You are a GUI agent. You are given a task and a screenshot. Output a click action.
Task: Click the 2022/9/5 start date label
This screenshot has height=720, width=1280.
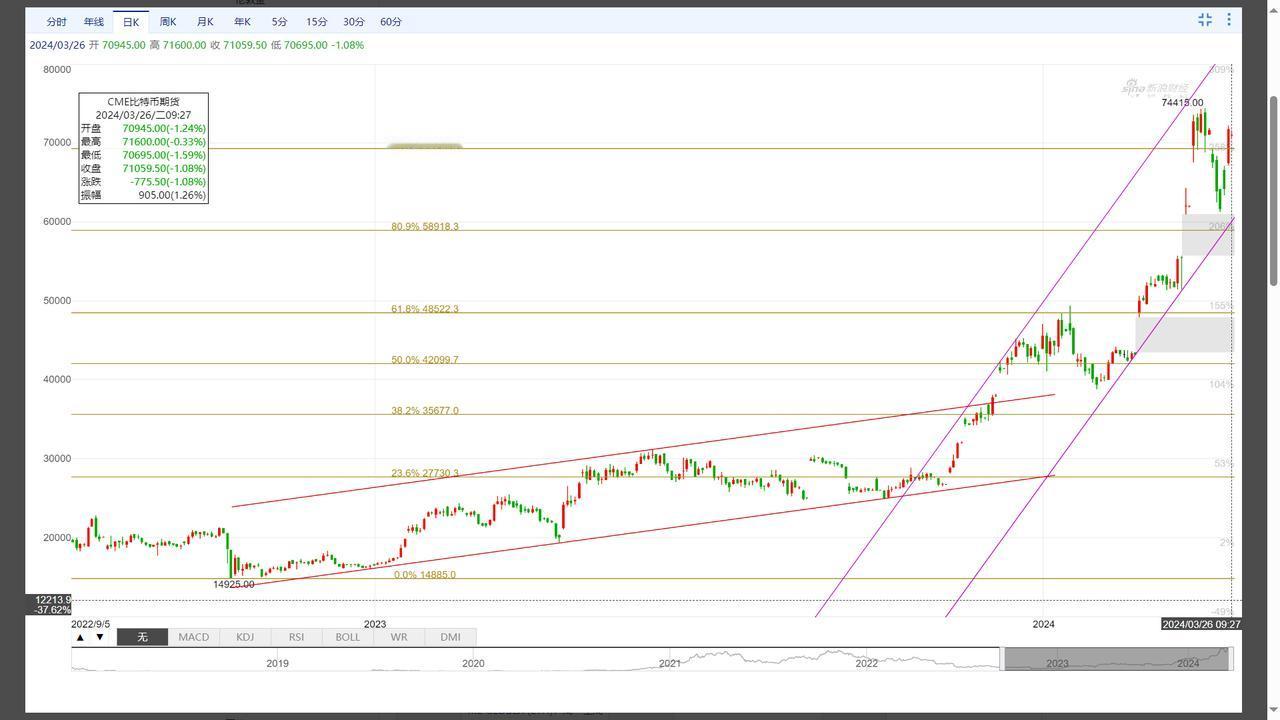click(91, 624)
